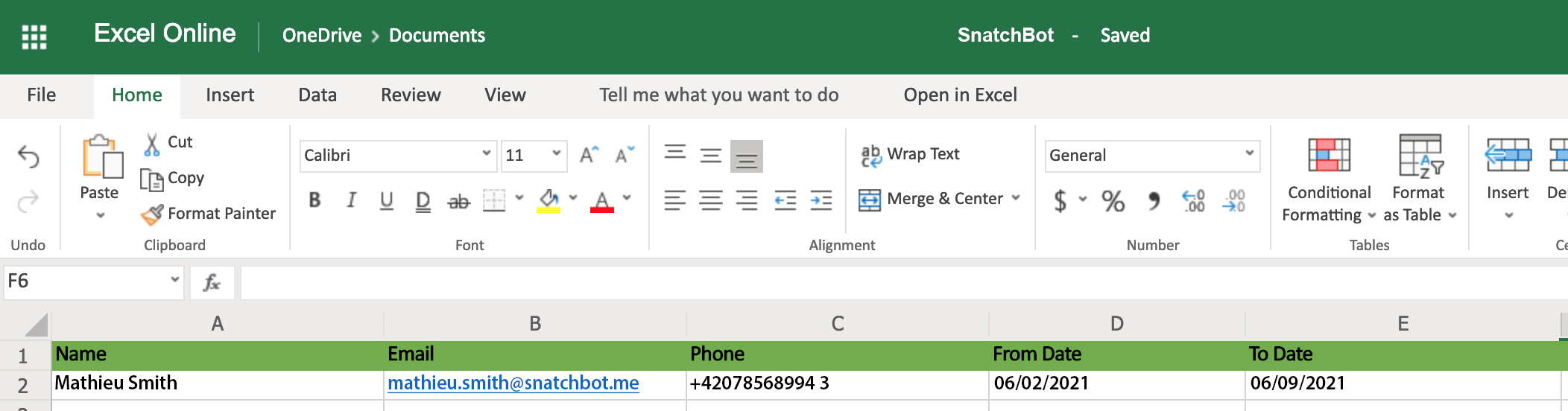Decrease font size with shrink icon

[x=625, y=155]
